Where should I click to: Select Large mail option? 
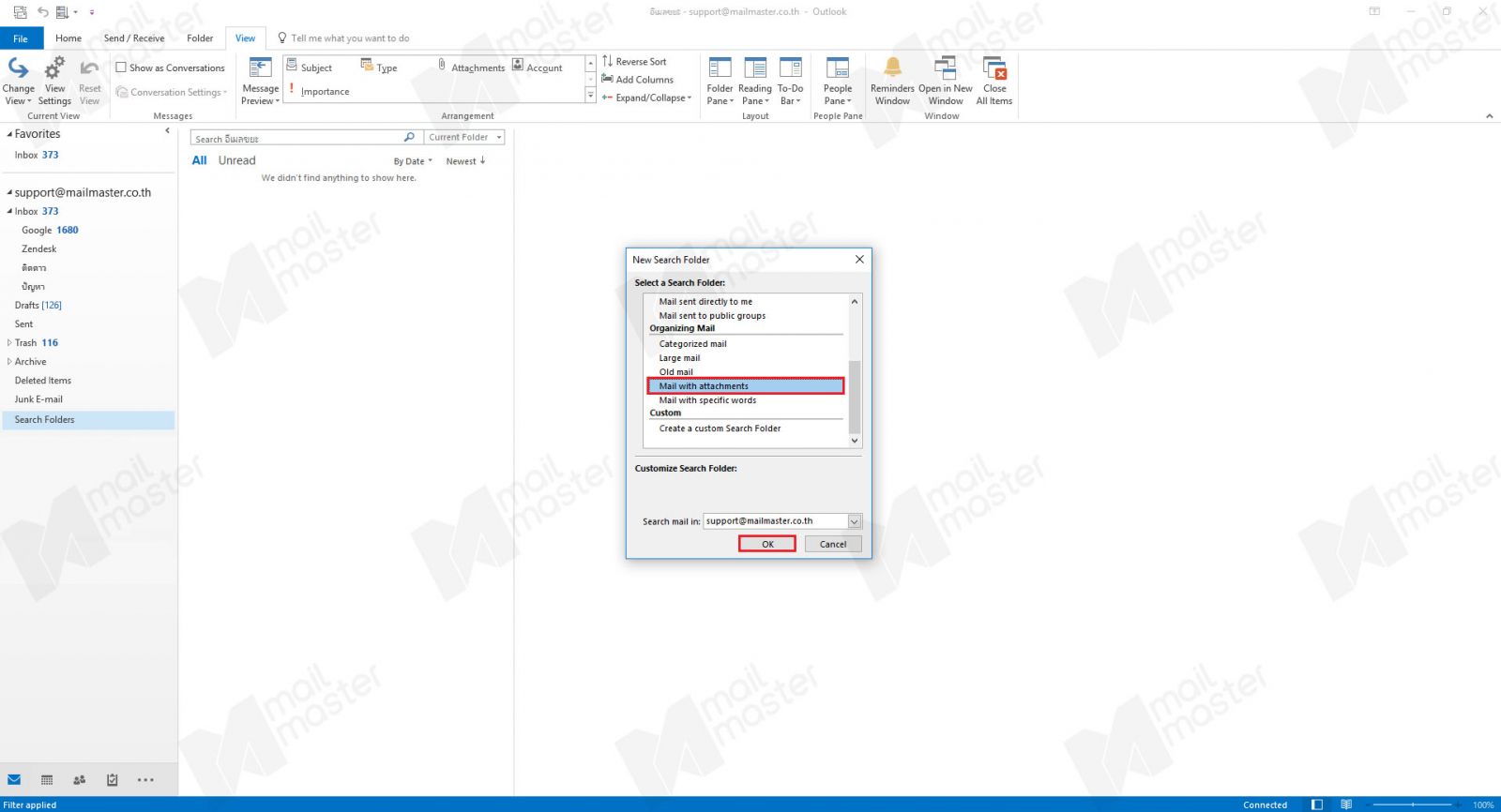coord(679,358)
